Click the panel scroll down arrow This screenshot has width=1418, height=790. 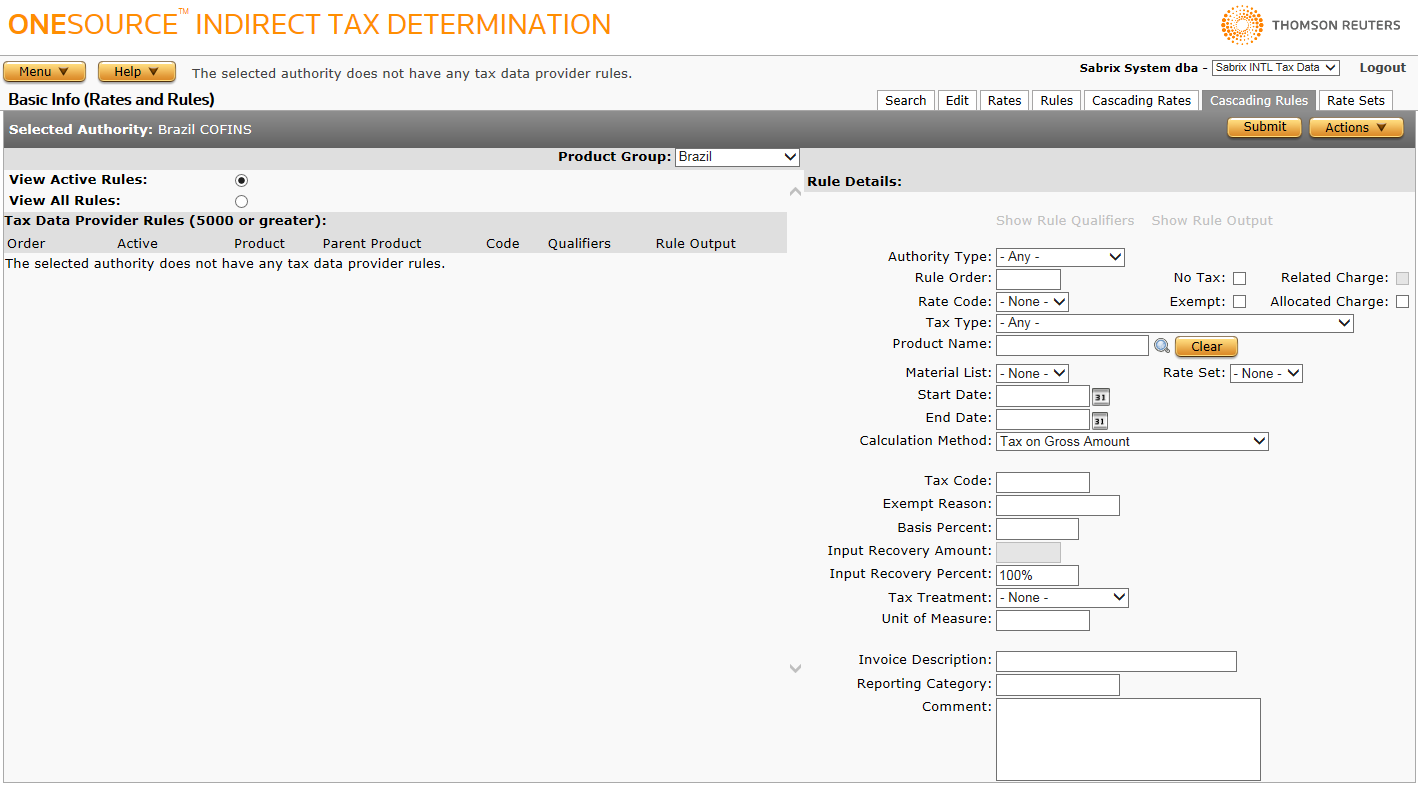click(796, 668)
